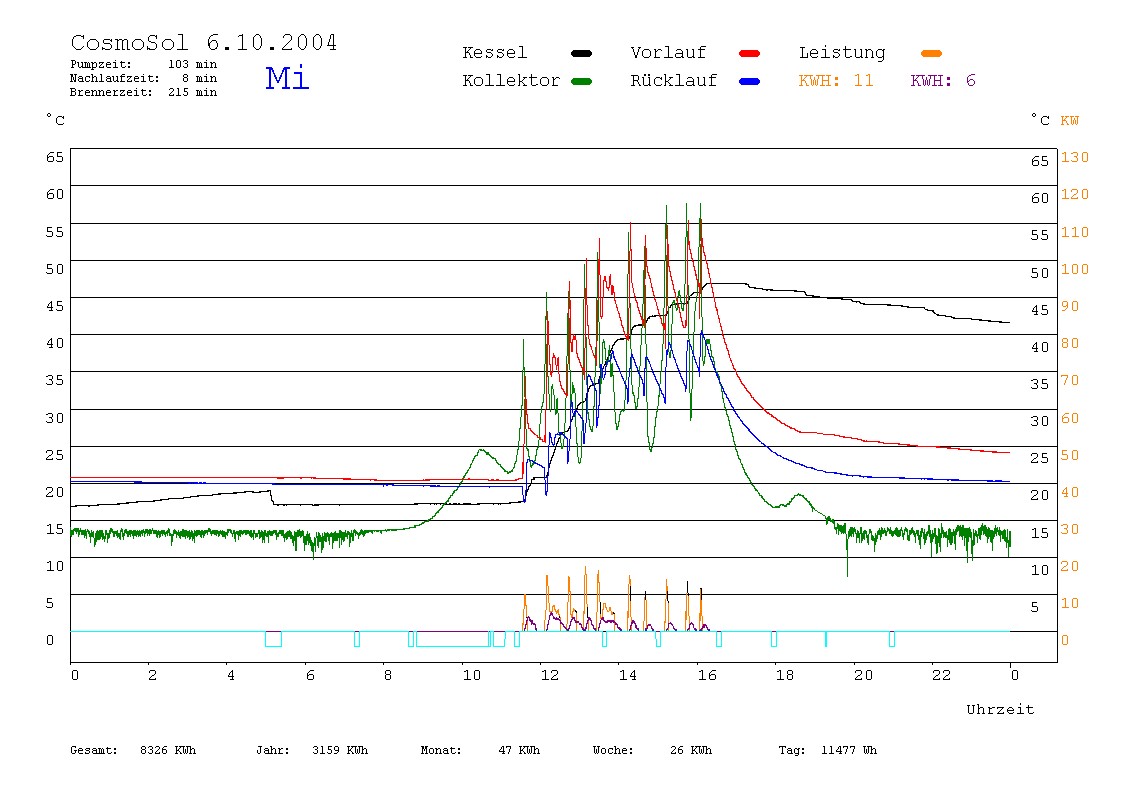1148x812 pixels.
Task: Click the "Monat: 47 KWh" value
Action: click(x=480, y=750)
